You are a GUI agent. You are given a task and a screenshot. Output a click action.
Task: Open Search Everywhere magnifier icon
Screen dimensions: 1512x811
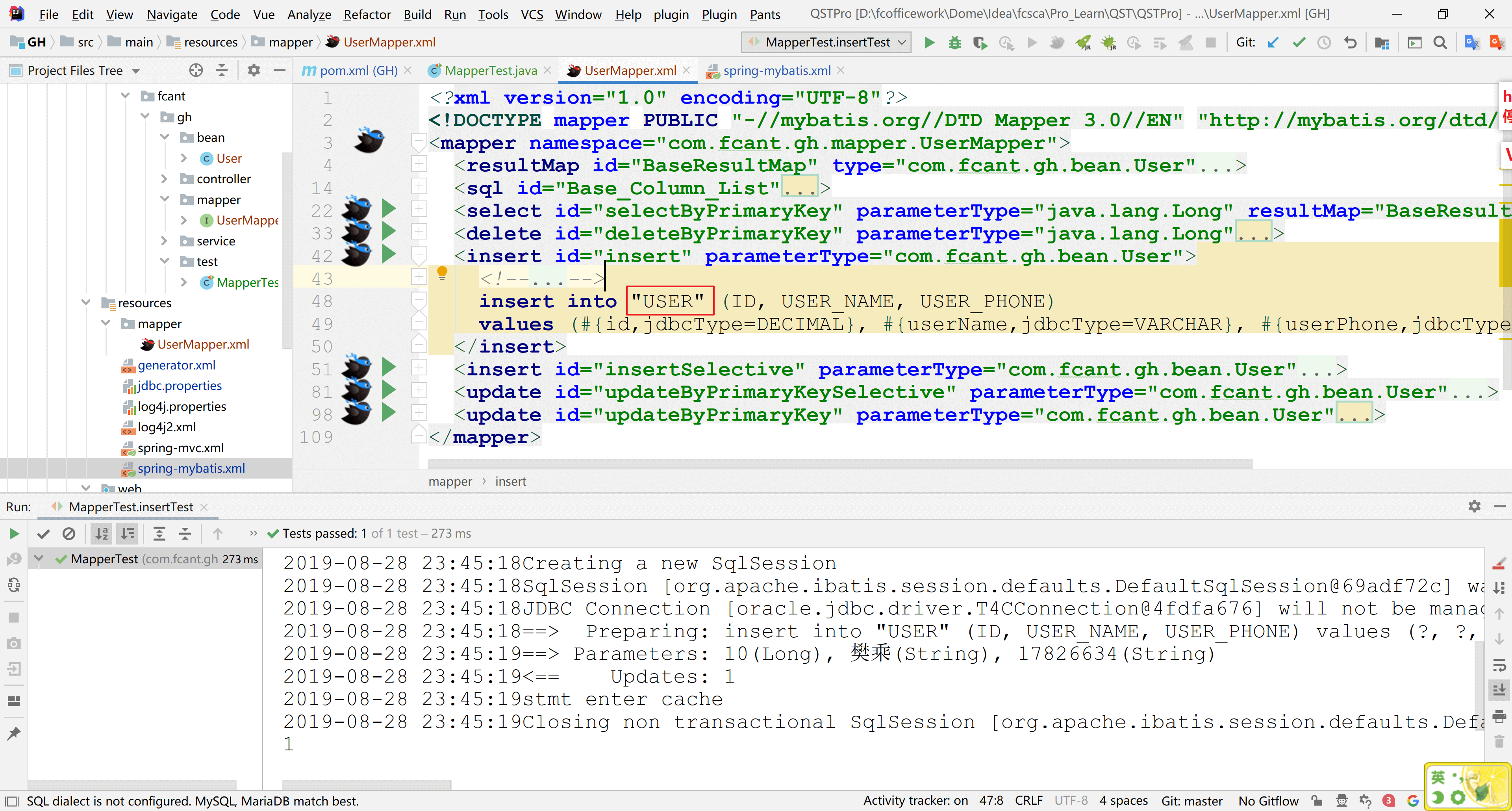coord(1440,42)
